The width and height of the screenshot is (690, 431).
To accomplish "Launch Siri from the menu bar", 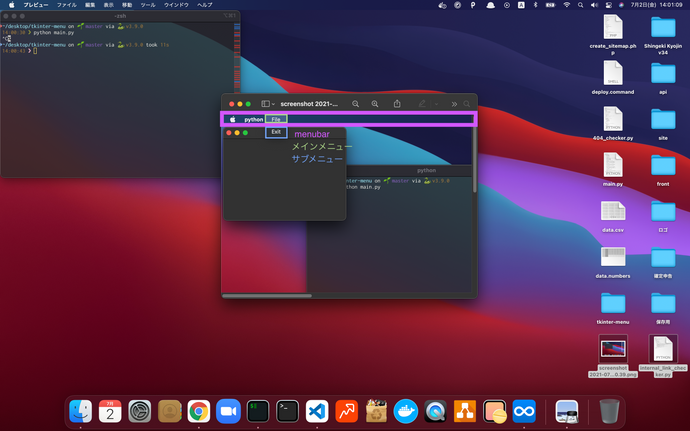I will coord(621,5).
